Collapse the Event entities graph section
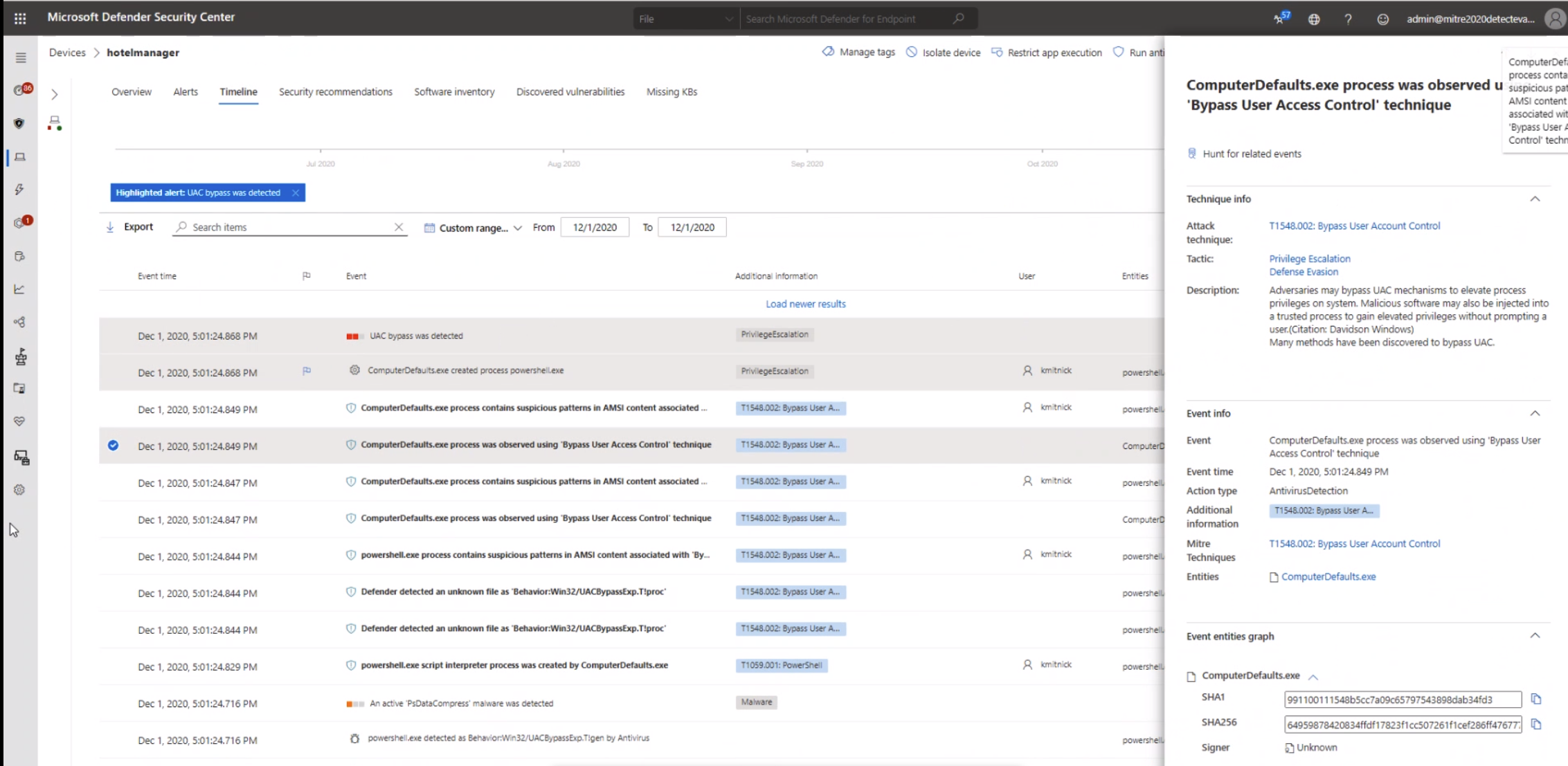The image size is (1568, 766). point(1535,636)
